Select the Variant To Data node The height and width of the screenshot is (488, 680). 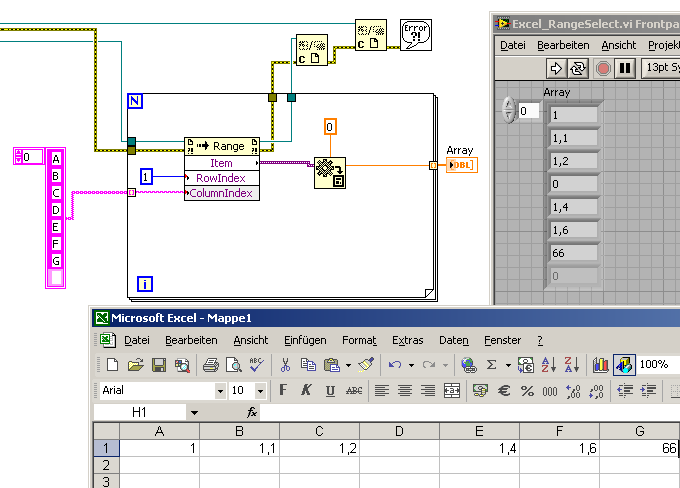330,173
